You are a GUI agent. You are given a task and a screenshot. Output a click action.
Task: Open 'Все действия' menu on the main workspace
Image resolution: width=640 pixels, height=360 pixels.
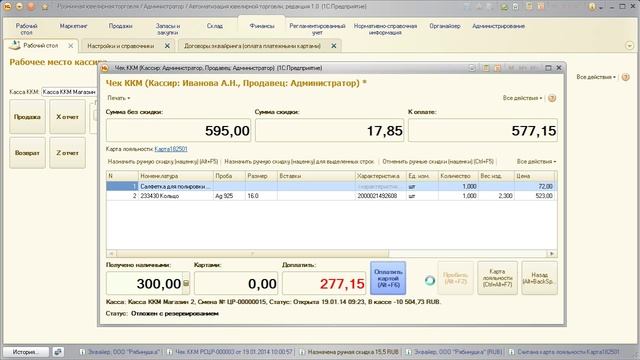[596, 77]
